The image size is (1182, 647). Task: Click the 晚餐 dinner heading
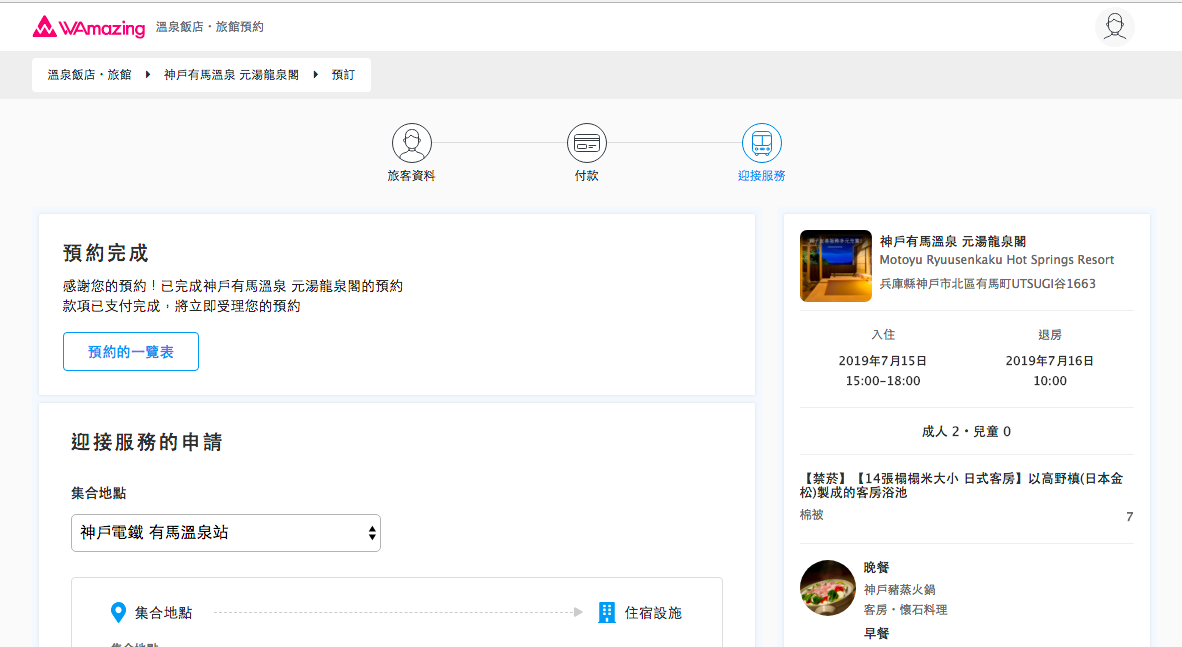click(877, 567)
